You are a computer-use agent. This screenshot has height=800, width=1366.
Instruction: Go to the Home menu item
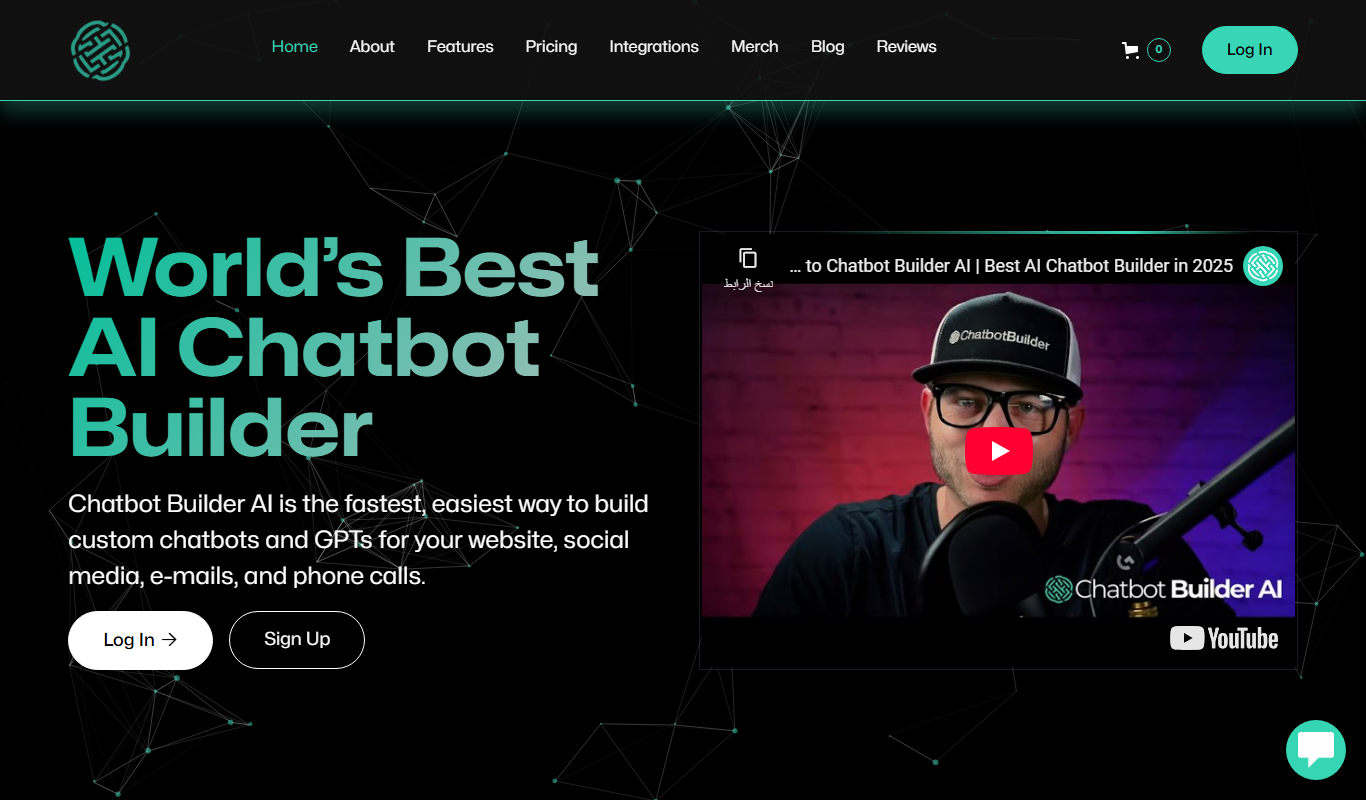click(295, 47)
